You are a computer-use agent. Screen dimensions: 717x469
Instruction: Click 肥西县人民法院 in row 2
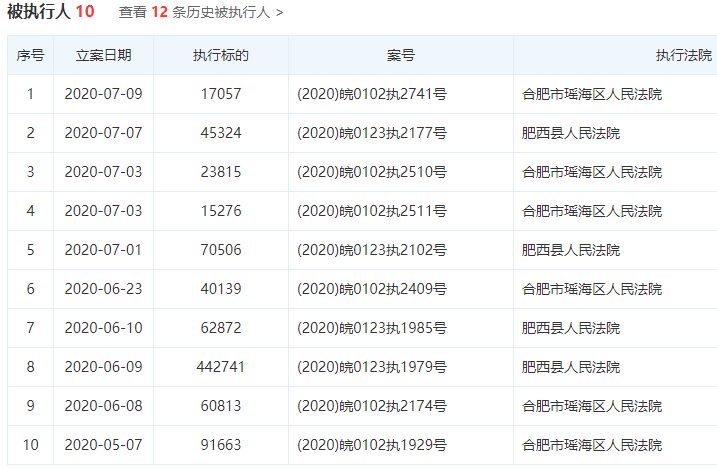571,133
